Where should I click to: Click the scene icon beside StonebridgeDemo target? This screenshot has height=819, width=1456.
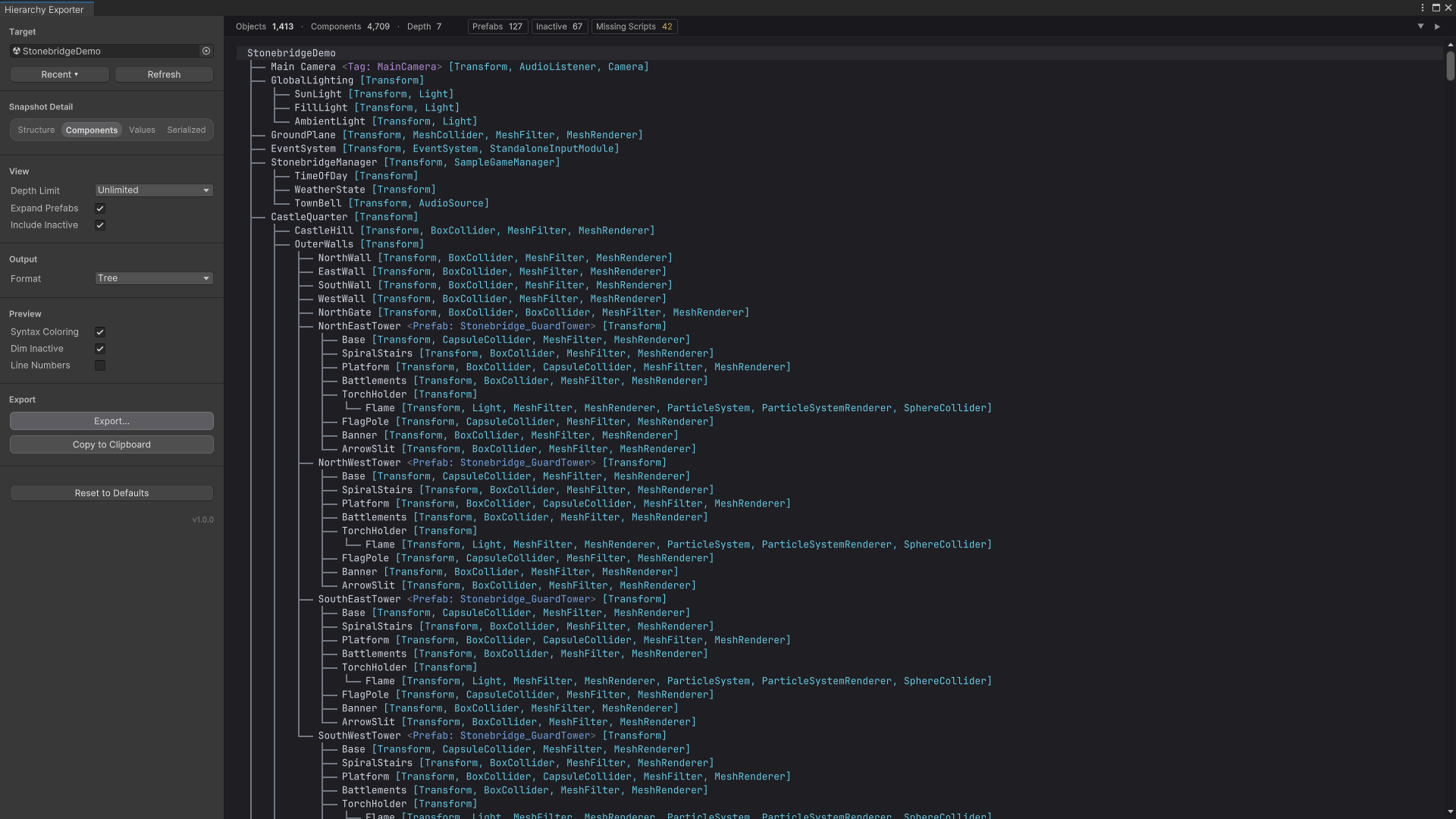tap(16, 51)
